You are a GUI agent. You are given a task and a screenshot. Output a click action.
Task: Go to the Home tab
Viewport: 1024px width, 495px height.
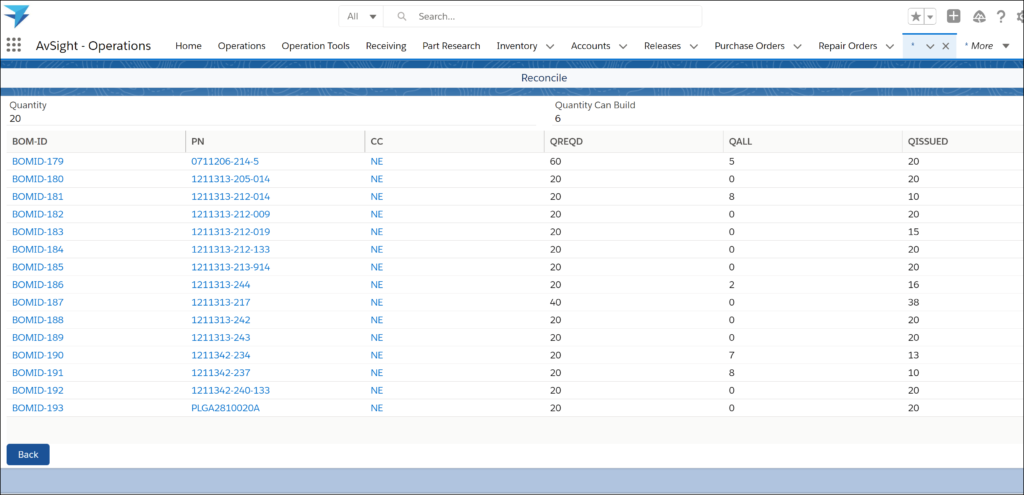(188, 46)
